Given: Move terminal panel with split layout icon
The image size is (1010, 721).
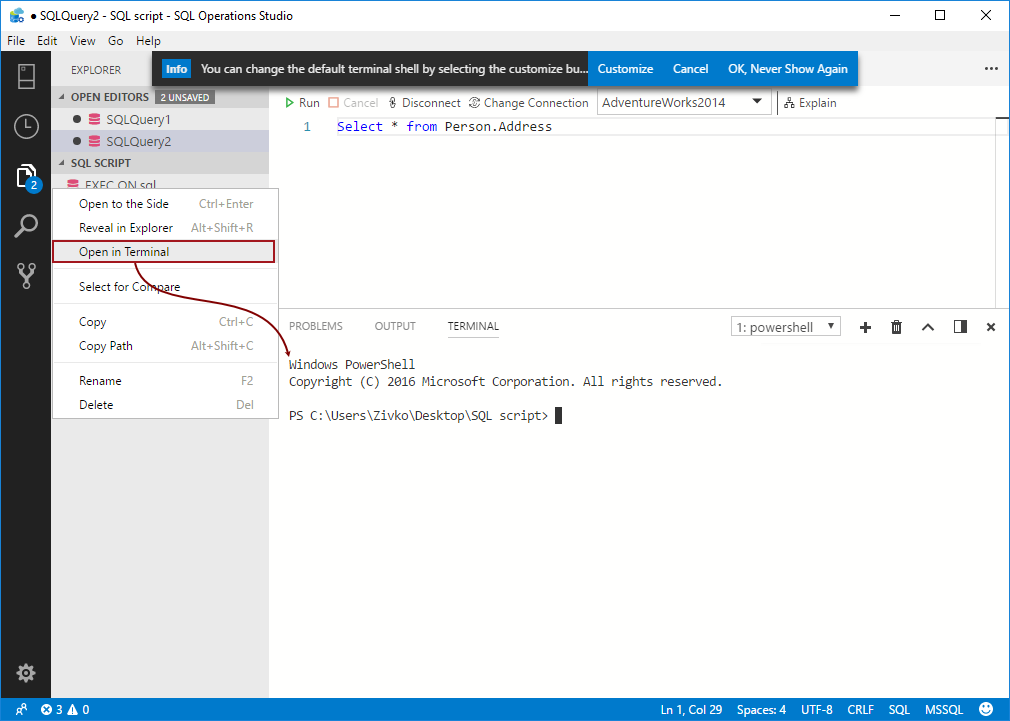Looking at the screenshot, I should pos(960,327).
